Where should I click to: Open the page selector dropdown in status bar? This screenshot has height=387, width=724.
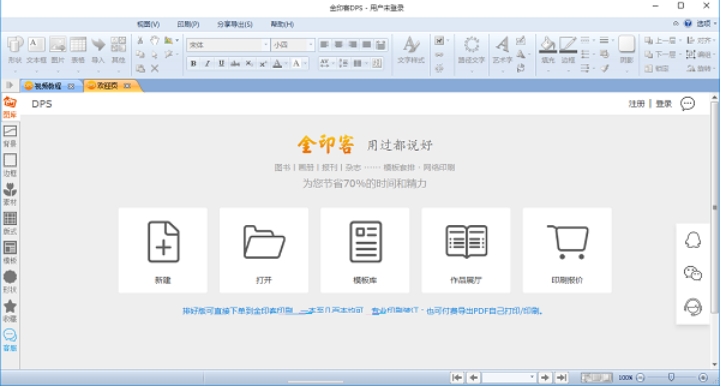pyautogui.click(x=532, y=377)
